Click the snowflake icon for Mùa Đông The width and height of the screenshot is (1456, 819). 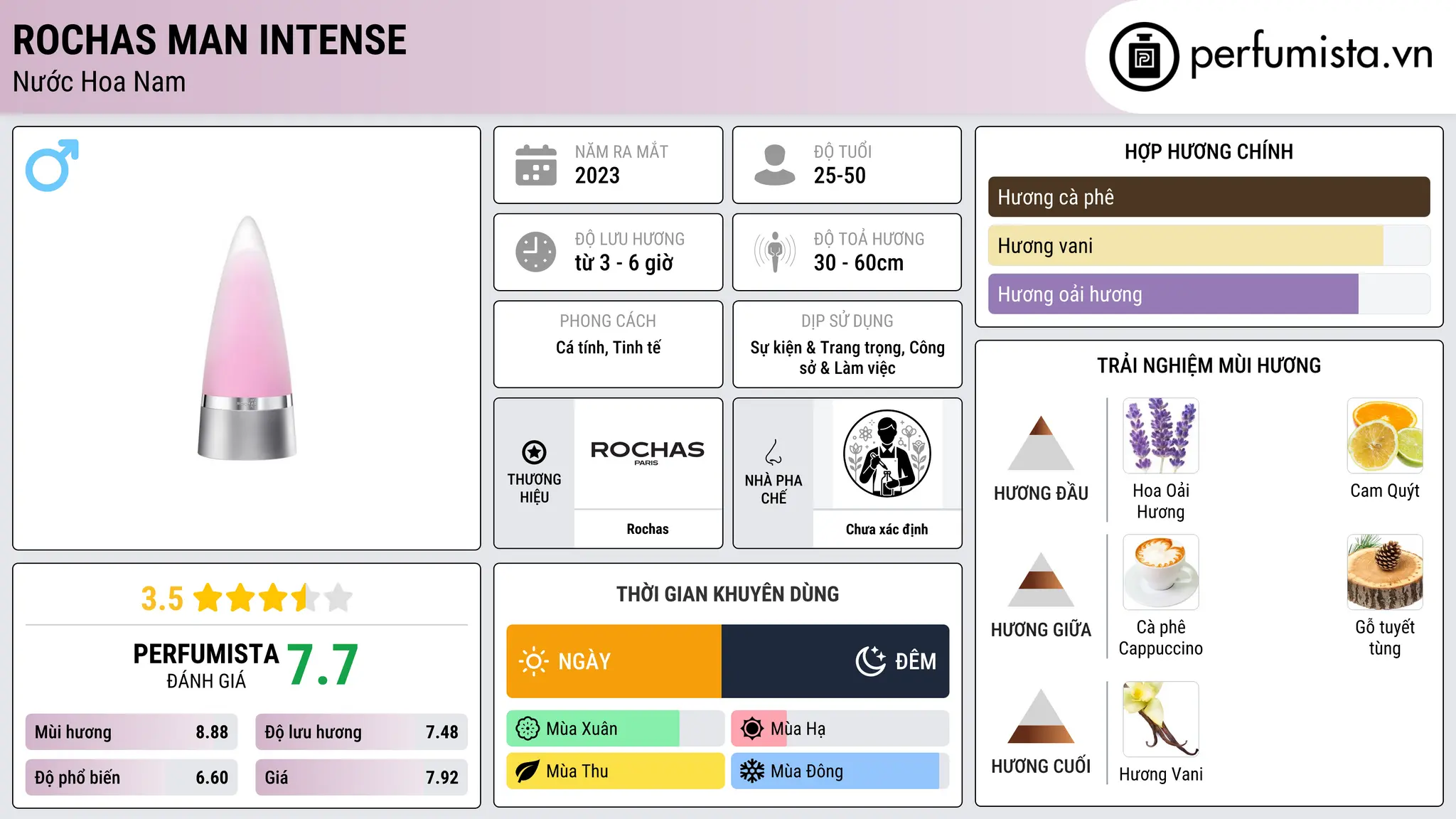(752, 771)
